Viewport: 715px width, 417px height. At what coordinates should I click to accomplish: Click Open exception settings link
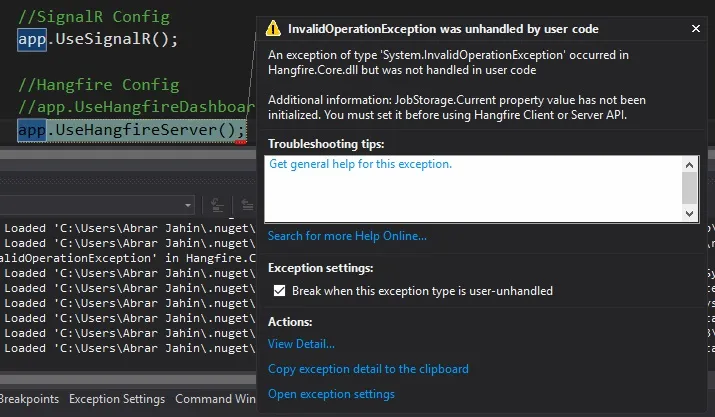[x=331, y=394]
